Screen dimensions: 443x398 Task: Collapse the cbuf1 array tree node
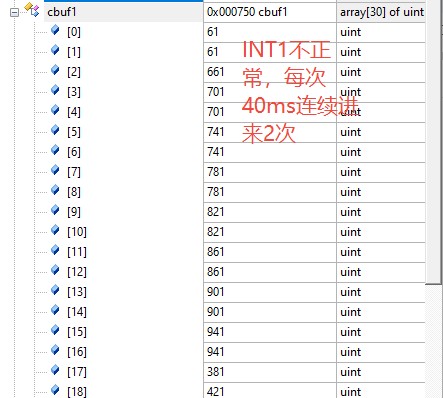(14, 13)
